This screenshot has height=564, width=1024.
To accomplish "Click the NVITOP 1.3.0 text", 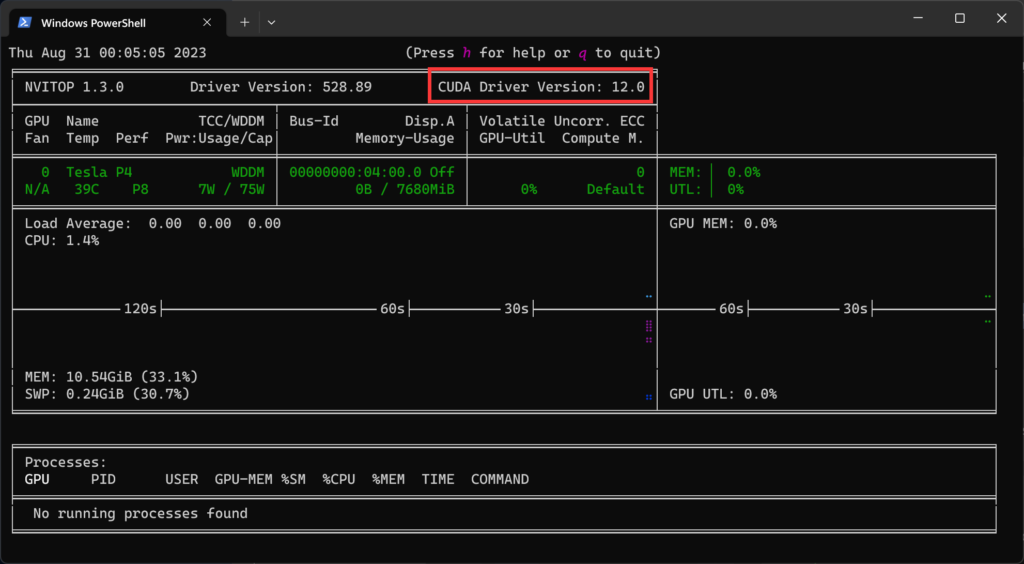I will pos(74,87).
